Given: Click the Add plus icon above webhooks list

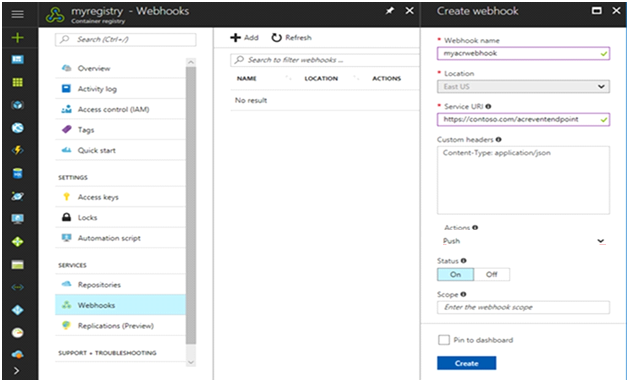Looking at the screenshot, I should pos(235,38).
